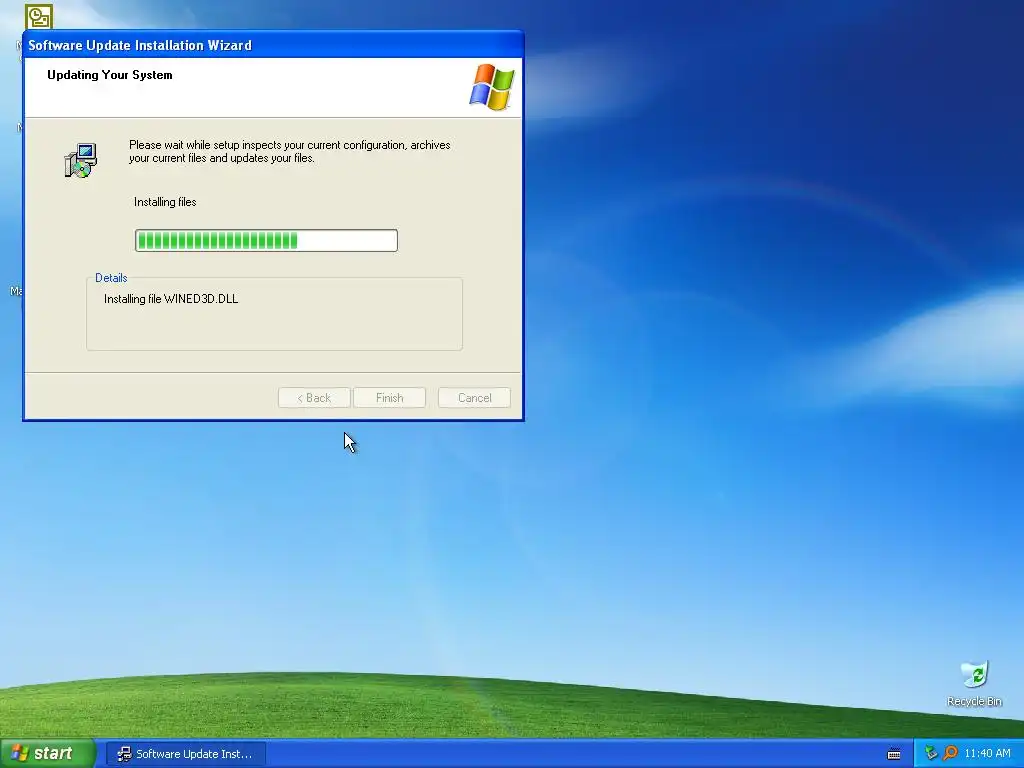
Task: Click the < Back button in the wizard
Action: (314, 398)
